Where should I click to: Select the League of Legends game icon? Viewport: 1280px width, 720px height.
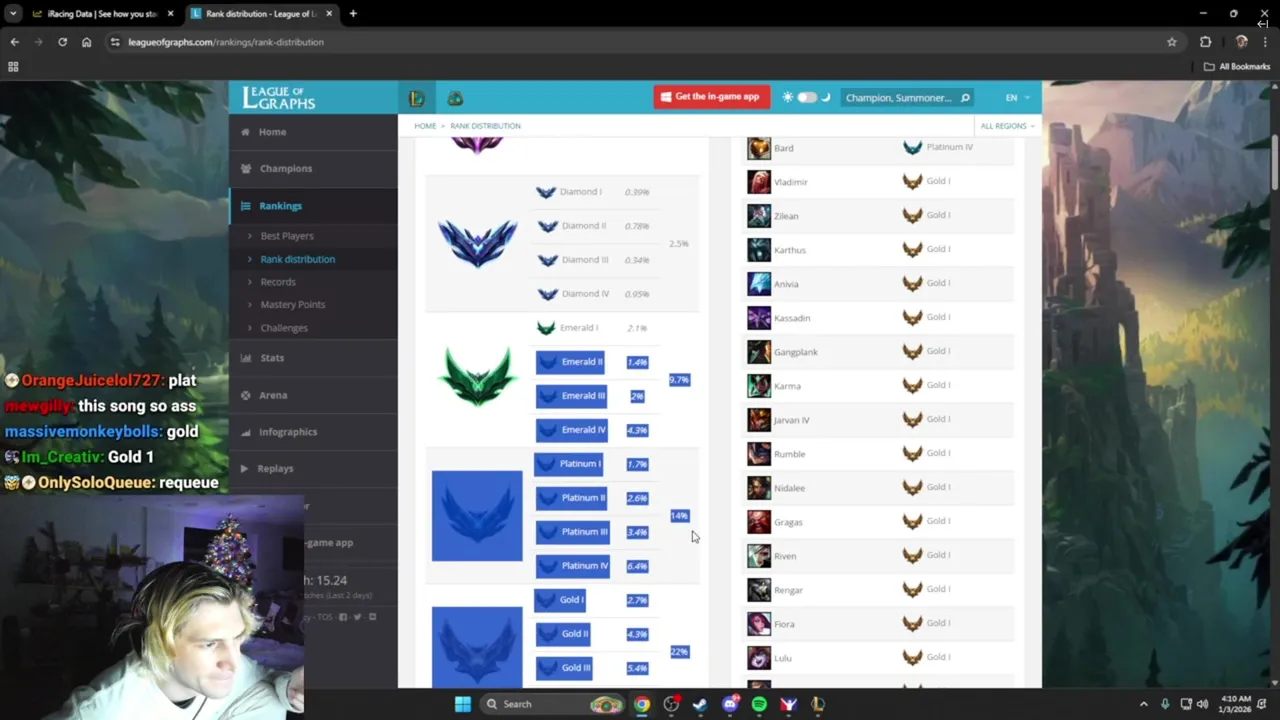(x=417, y=98)
